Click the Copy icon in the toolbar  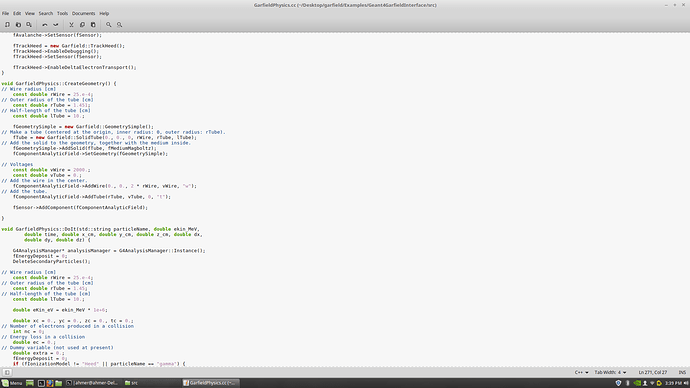pyautogui.click(x=82, y=25)
